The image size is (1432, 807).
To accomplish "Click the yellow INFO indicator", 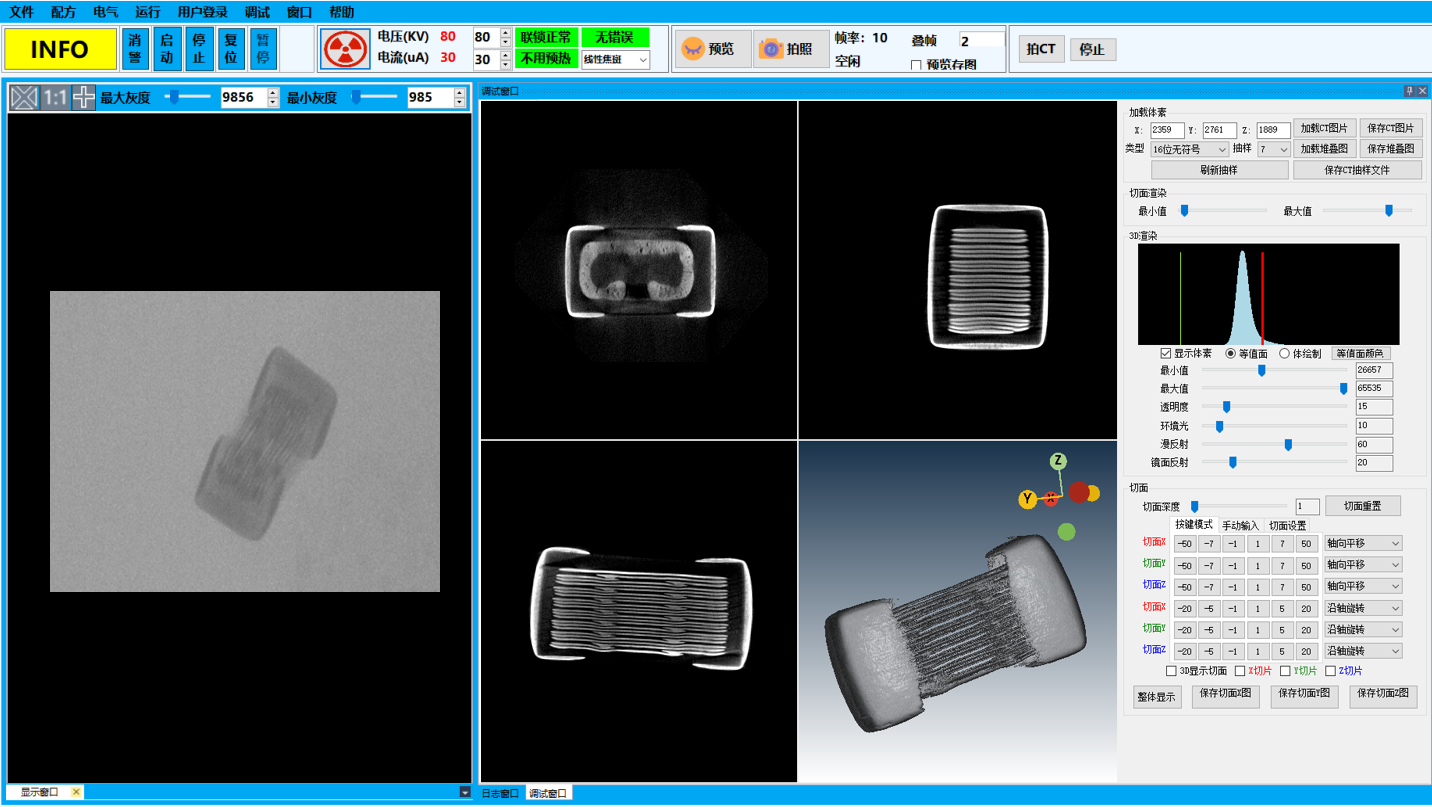I will coord(59,49).
